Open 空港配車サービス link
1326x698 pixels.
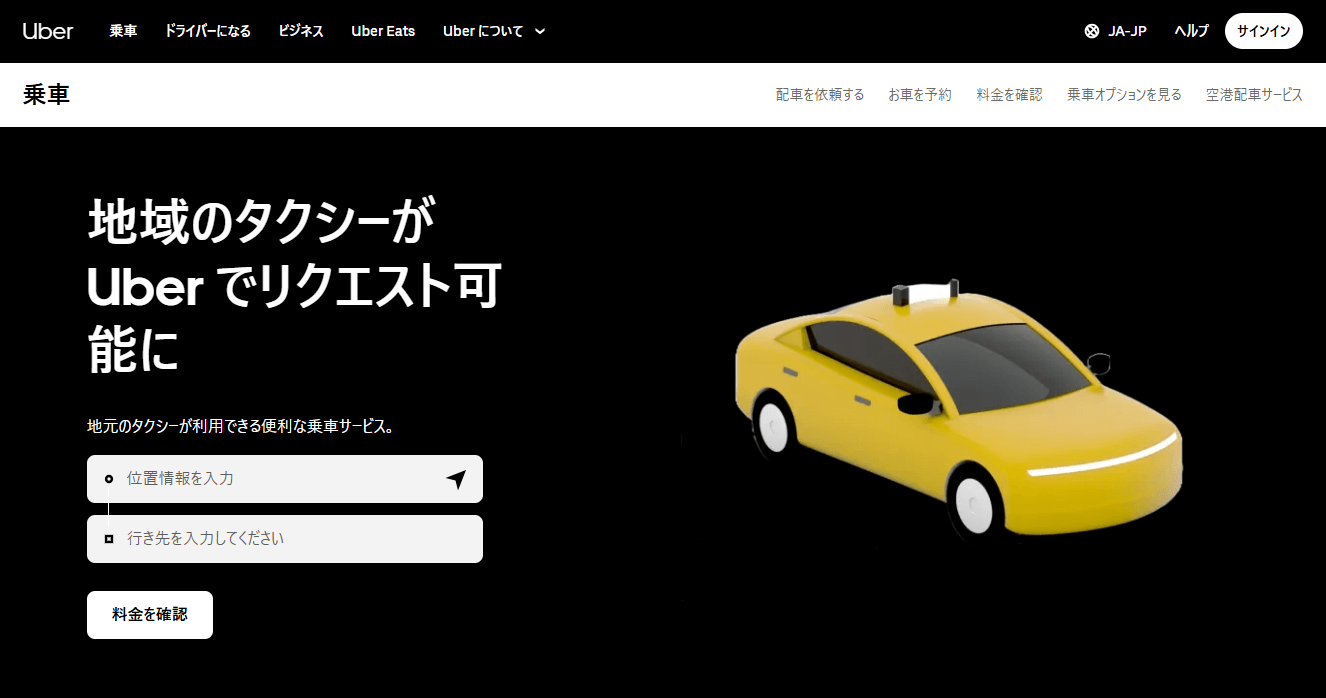point(1254,95)
